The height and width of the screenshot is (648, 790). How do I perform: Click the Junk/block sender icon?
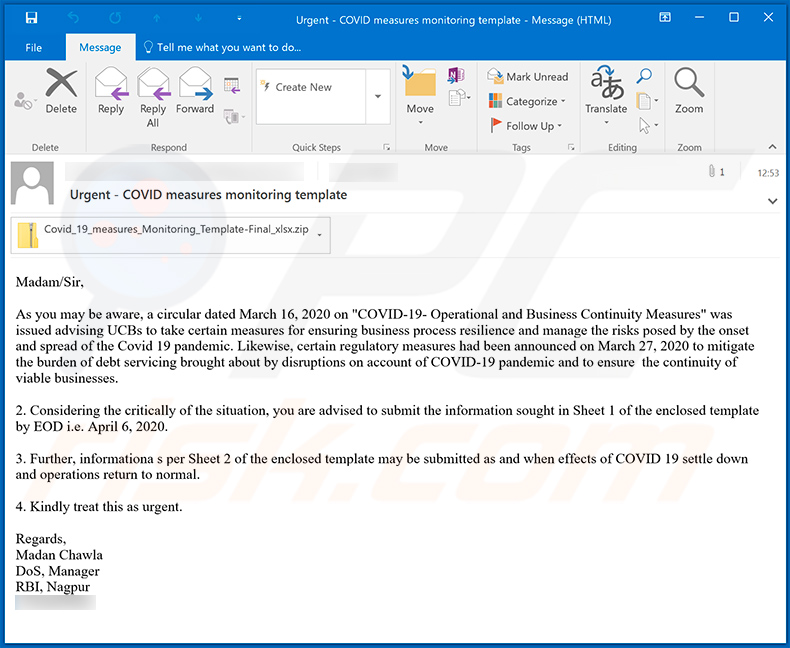pyautogui.click(x=24, y=101)
